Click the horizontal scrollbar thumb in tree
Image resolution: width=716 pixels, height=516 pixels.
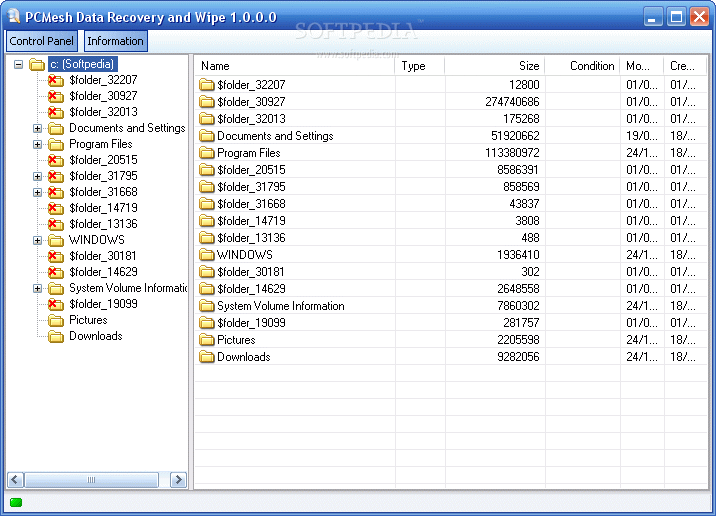[91, 479]
